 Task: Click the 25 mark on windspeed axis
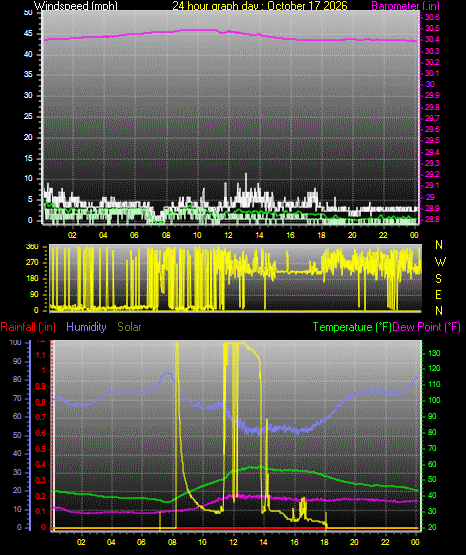[x=28, y=116]
